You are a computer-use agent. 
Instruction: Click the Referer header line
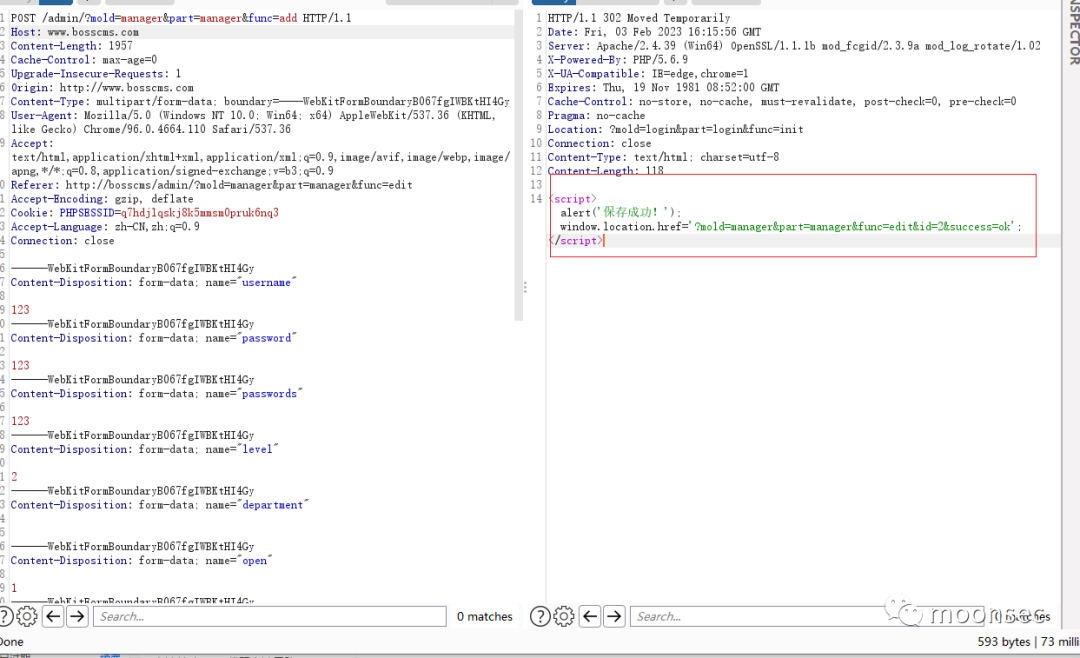[x=211, y=185]
